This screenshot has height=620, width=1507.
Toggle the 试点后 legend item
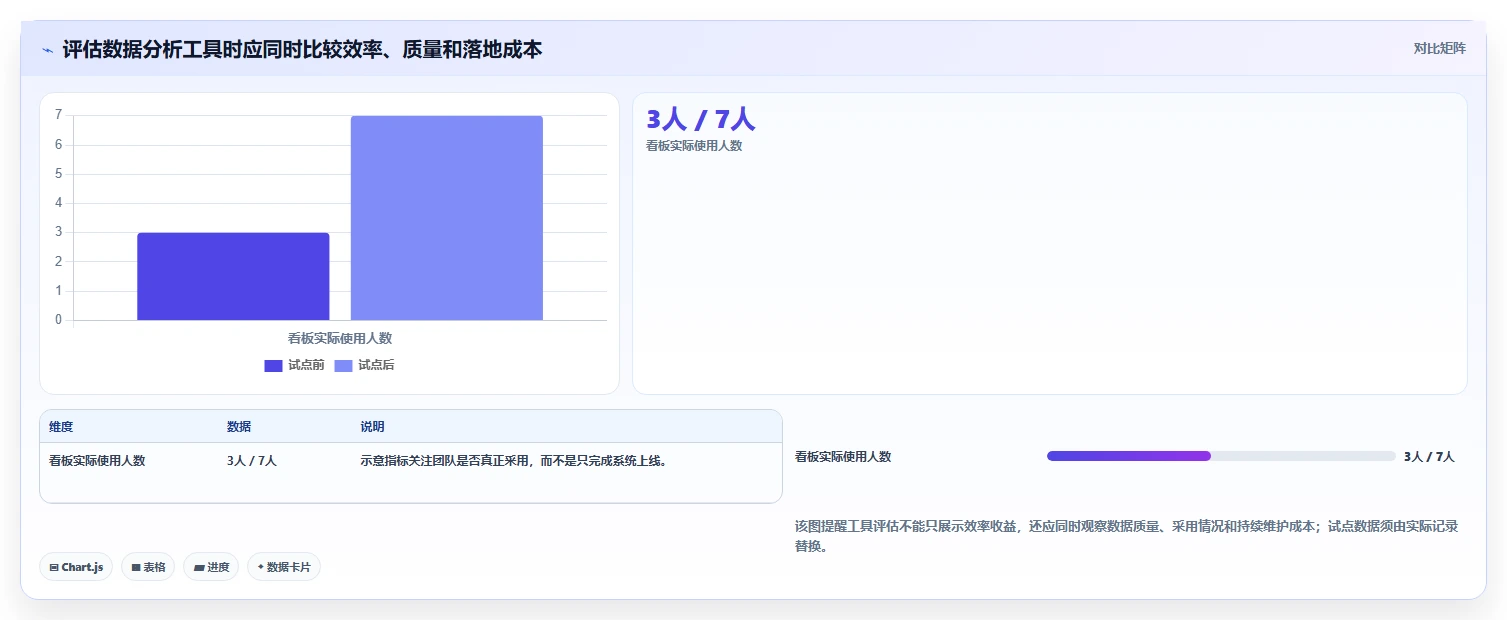click(x=364, y=365)
